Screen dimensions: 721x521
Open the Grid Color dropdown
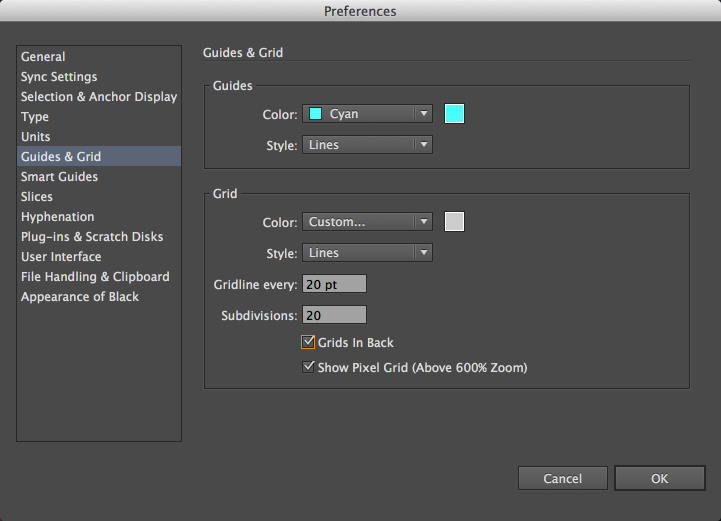point(366,222)
